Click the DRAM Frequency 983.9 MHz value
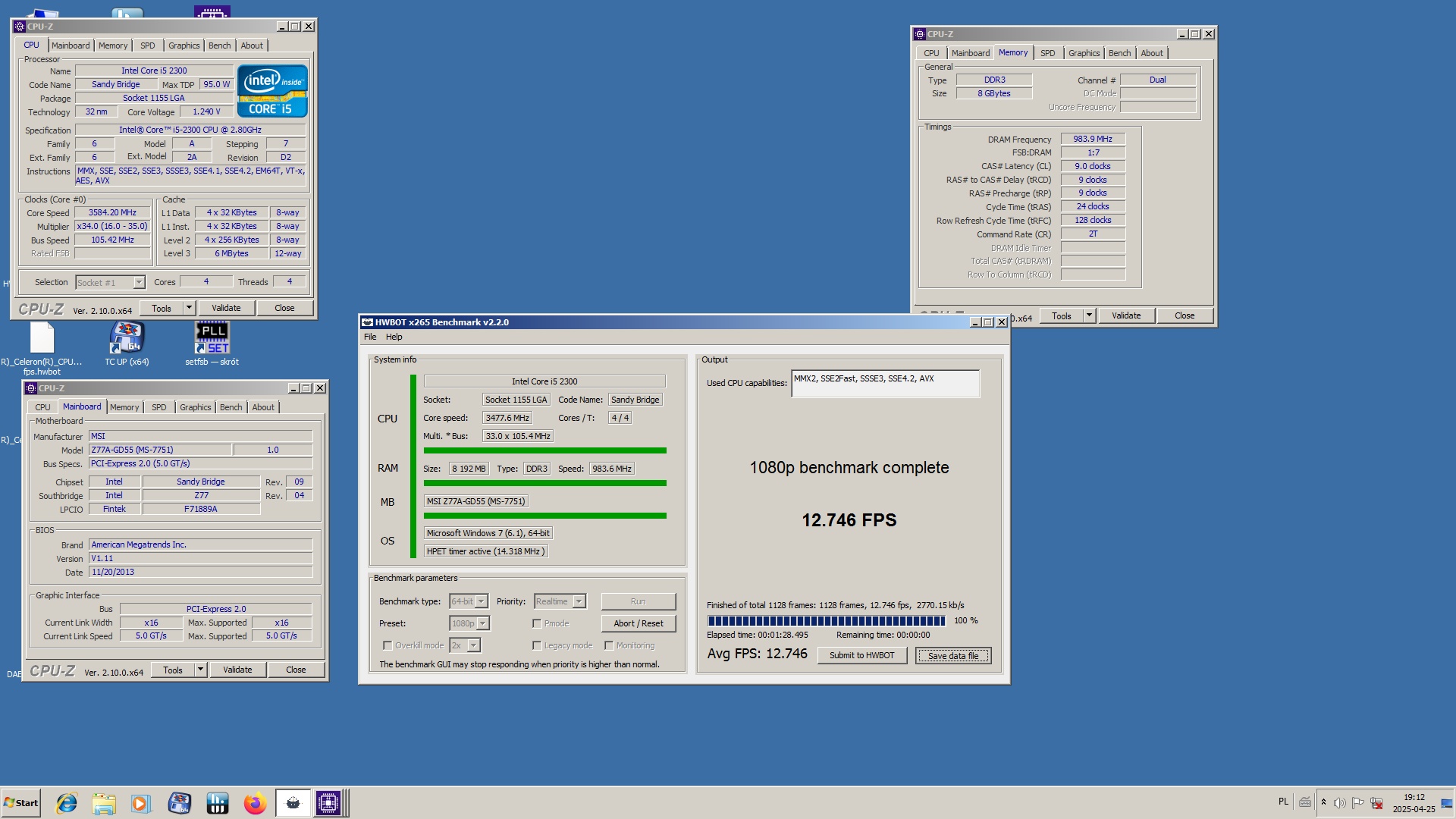The height and width of the screenshot is (819, 1456). (x=1093, y=139)
